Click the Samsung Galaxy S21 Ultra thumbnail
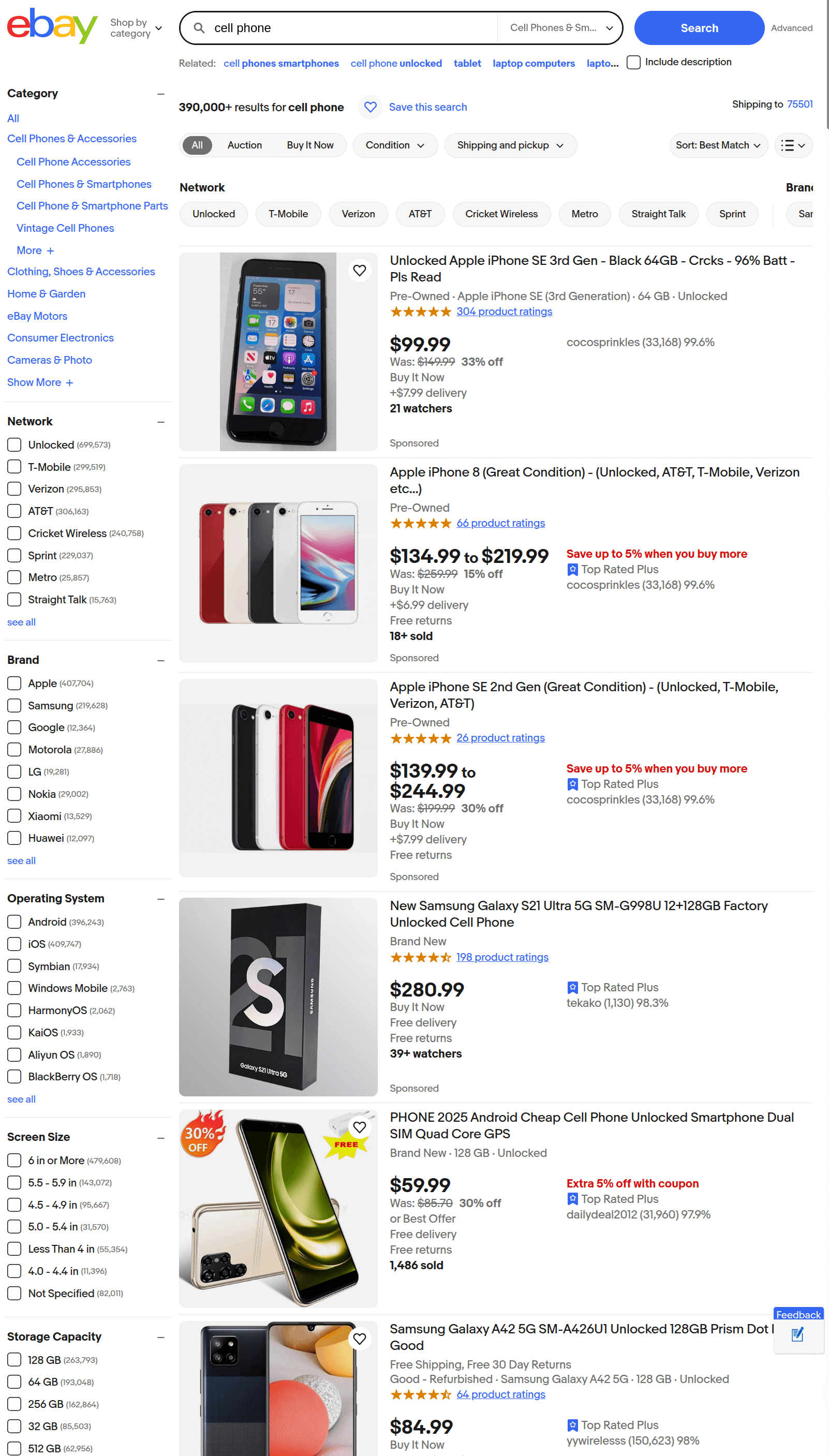The height and width of the screenshot is (1456, 829). (278, 997)
